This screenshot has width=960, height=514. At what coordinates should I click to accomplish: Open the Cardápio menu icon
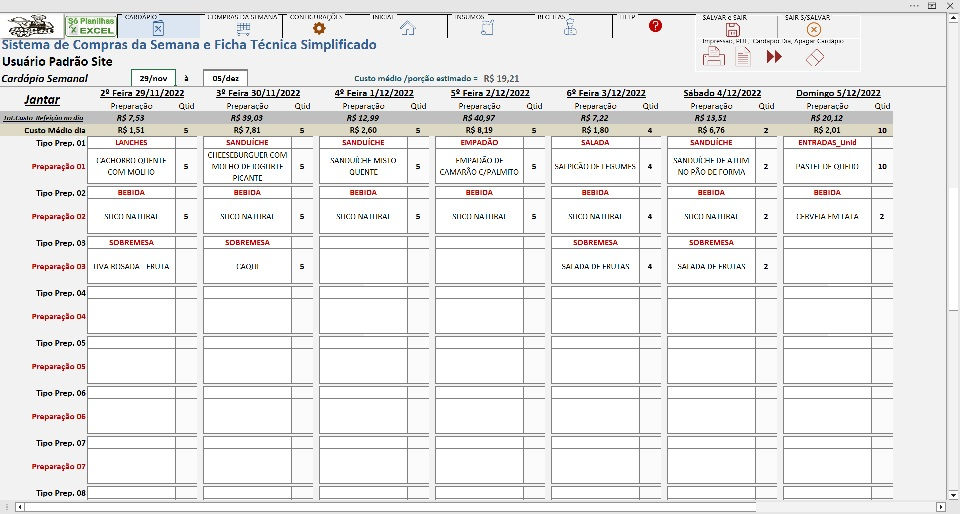pyautogui.click(x=158, y=28)
